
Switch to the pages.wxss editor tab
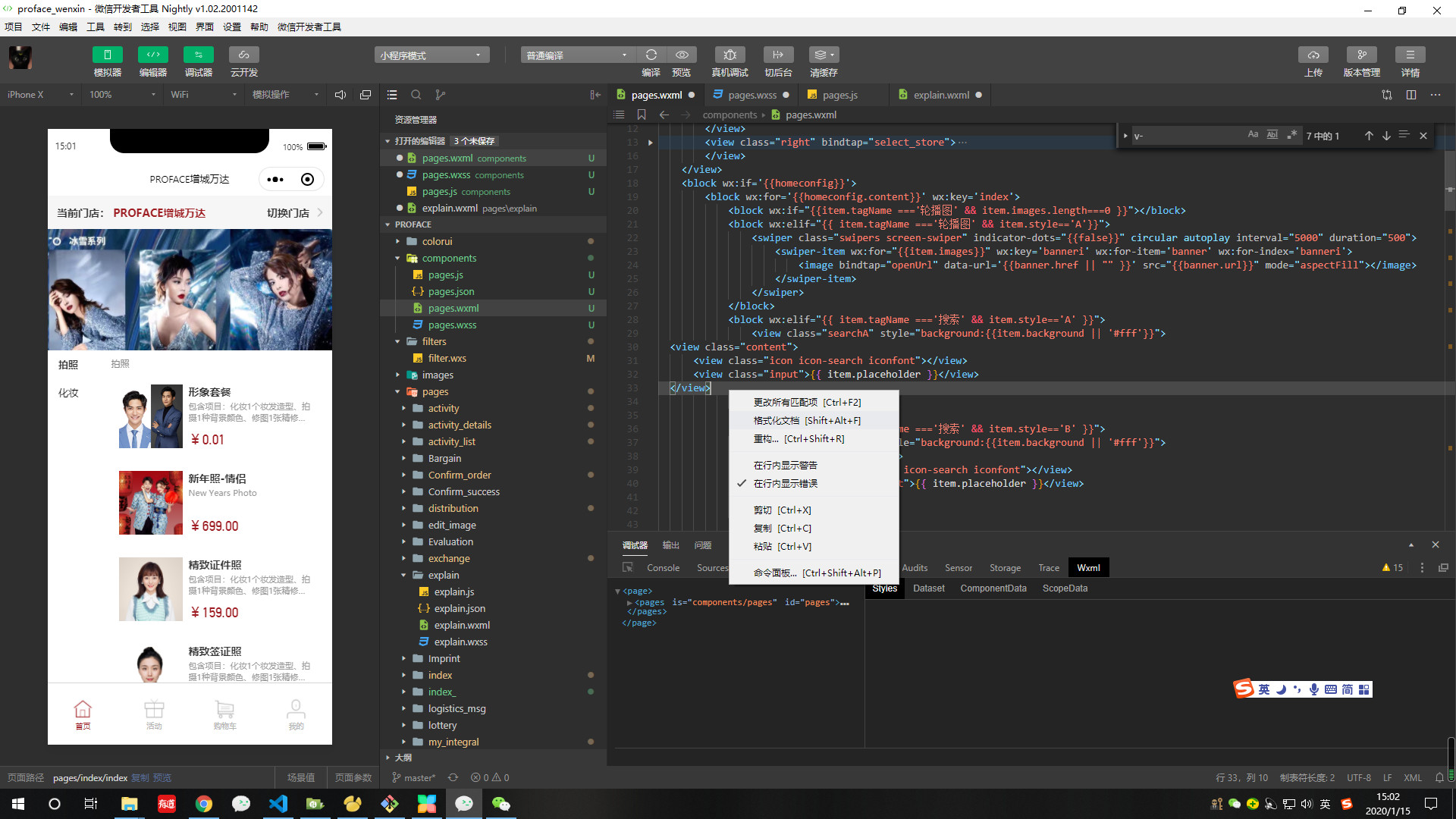tap(752, 95)
